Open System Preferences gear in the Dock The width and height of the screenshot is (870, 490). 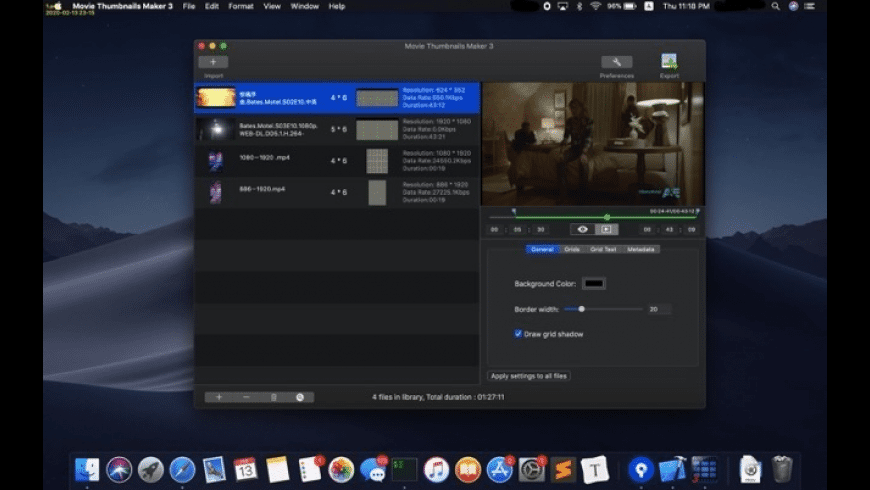coord(531,469)
